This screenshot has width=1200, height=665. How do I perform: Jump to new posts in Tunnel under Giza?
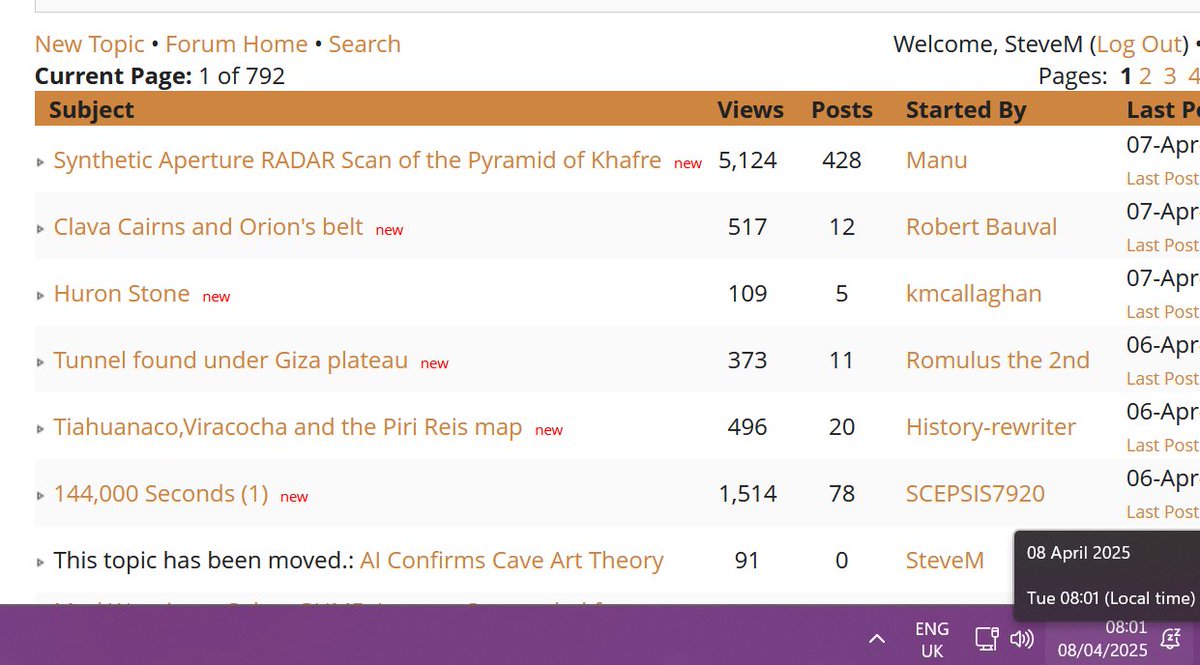click(x=434, y=363)
